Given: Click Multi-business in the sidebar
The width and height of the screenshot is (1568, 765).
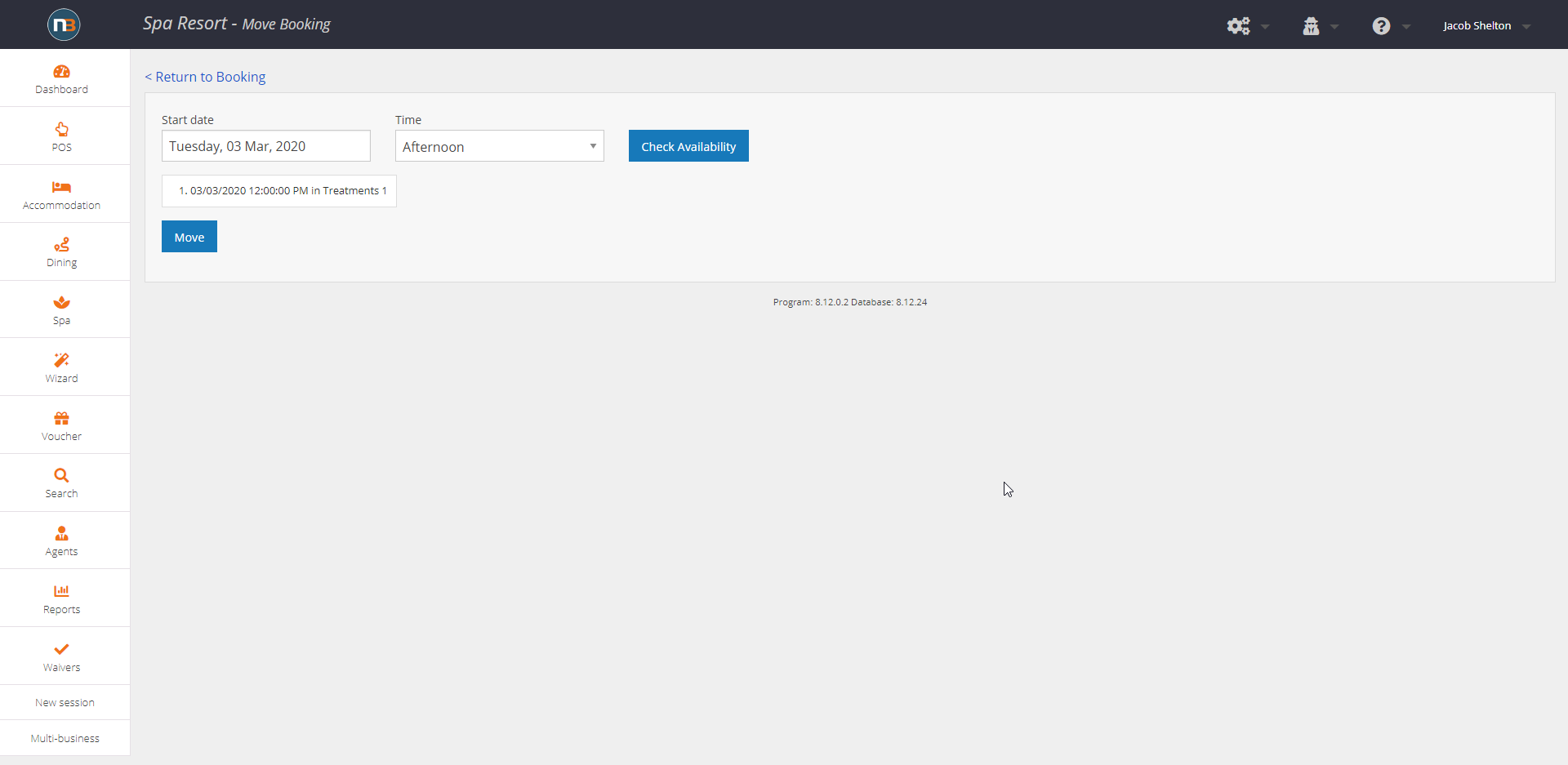Looking at the screenshot, I should pyautogui.click(x=65, y=739).
